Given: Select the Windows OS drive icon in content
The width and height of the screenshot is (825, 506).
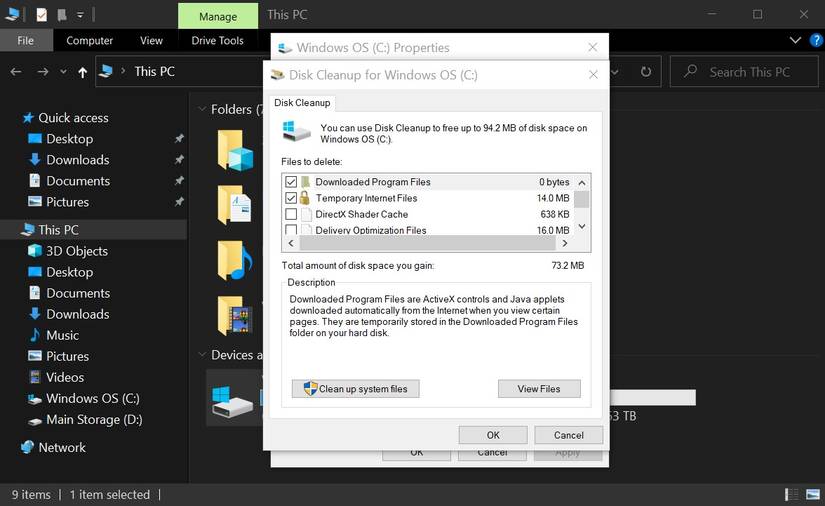Looking at the screenshot, I should point(232,402).
